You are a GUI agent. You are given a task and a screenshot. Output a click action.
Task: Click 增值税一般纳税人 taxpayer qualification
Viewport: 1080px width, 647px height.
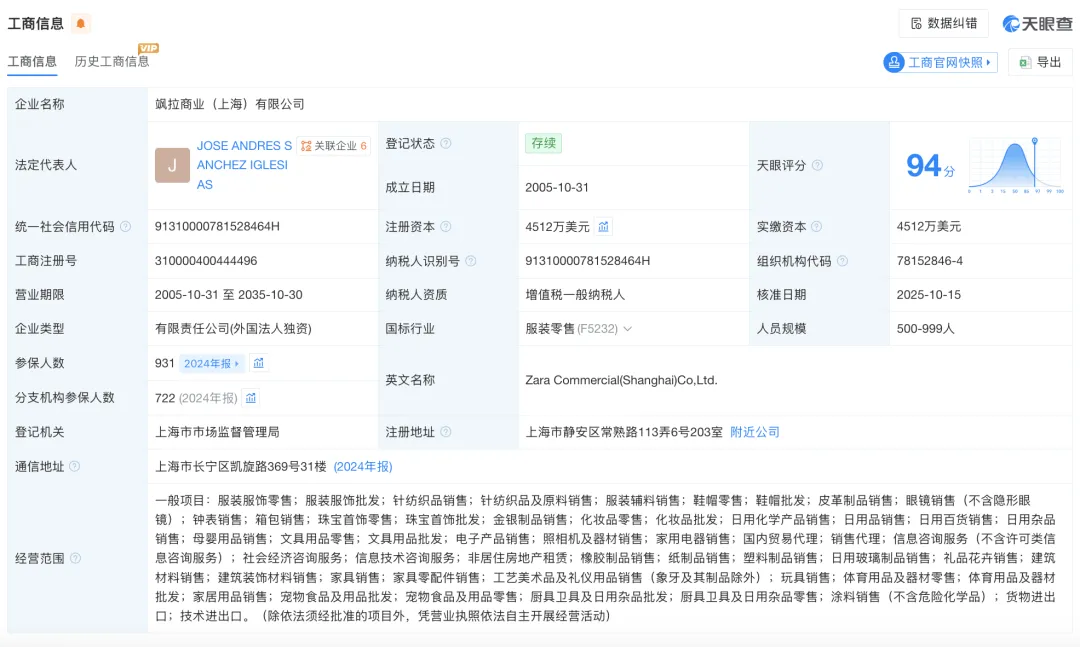coord(575,294)
